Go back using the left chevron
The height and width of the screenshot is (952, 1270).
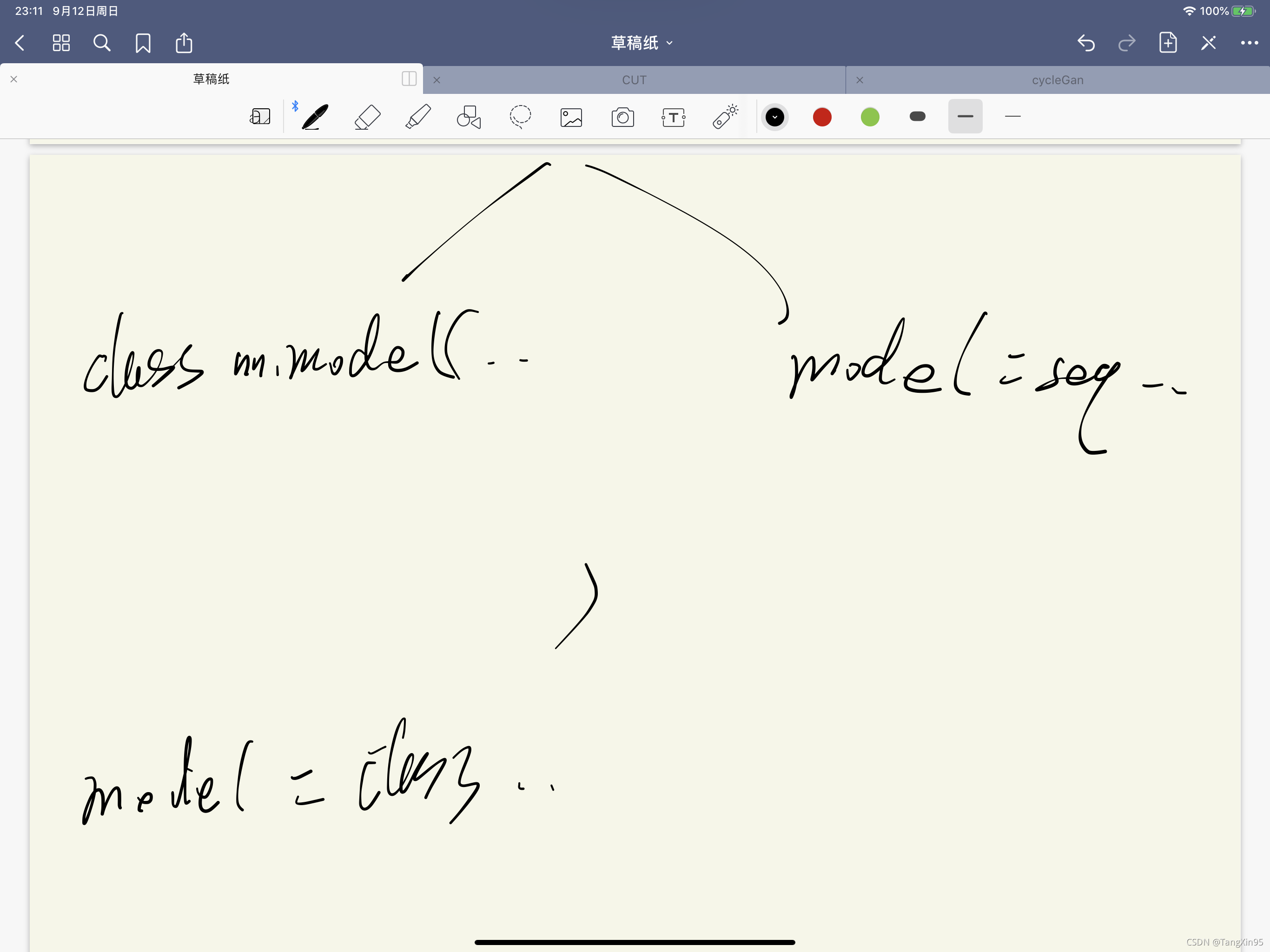point(20,43)
